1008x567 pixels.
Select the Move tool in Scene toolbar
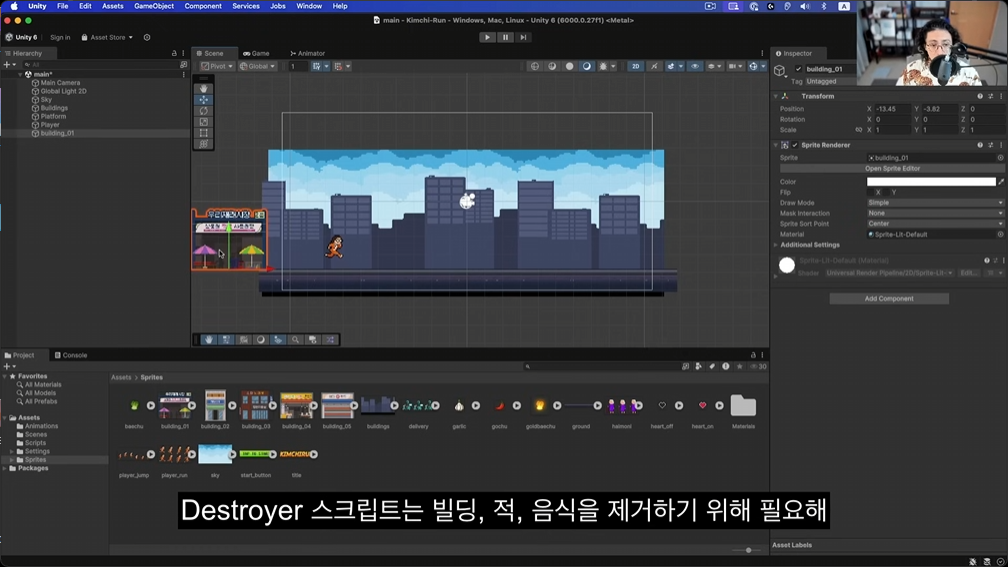point(204,100)
